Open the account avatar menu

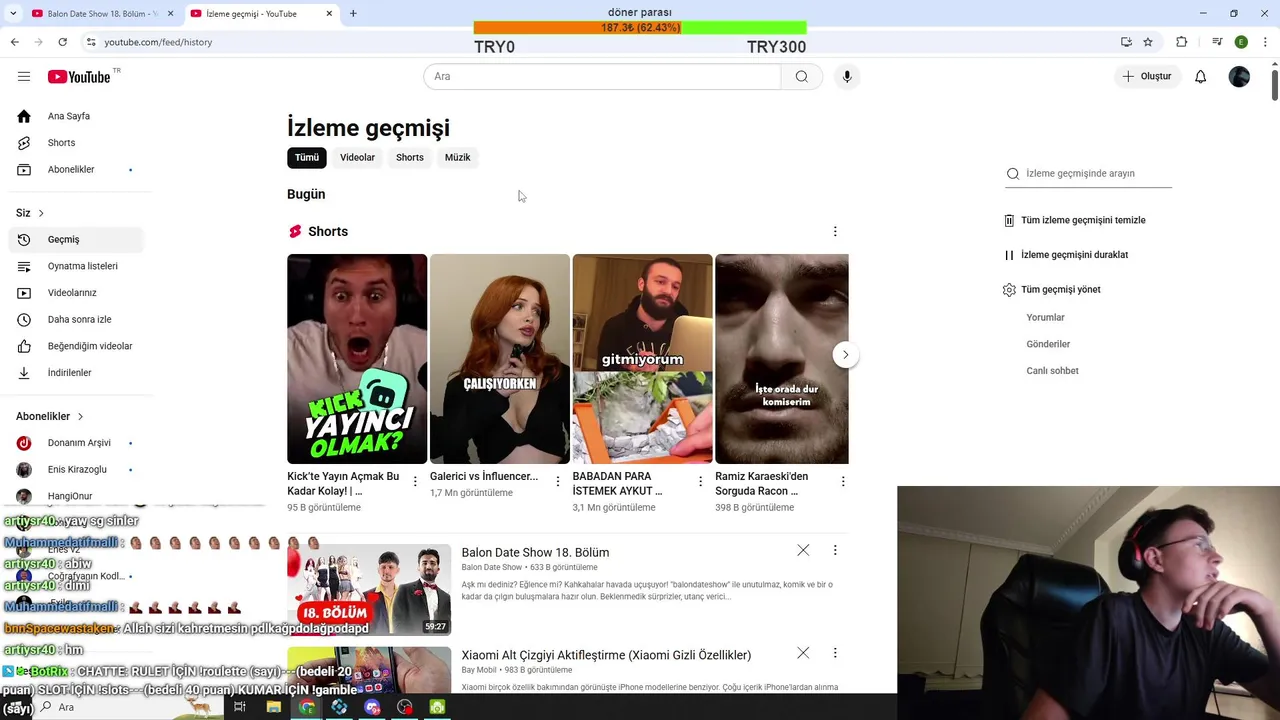1239,77
